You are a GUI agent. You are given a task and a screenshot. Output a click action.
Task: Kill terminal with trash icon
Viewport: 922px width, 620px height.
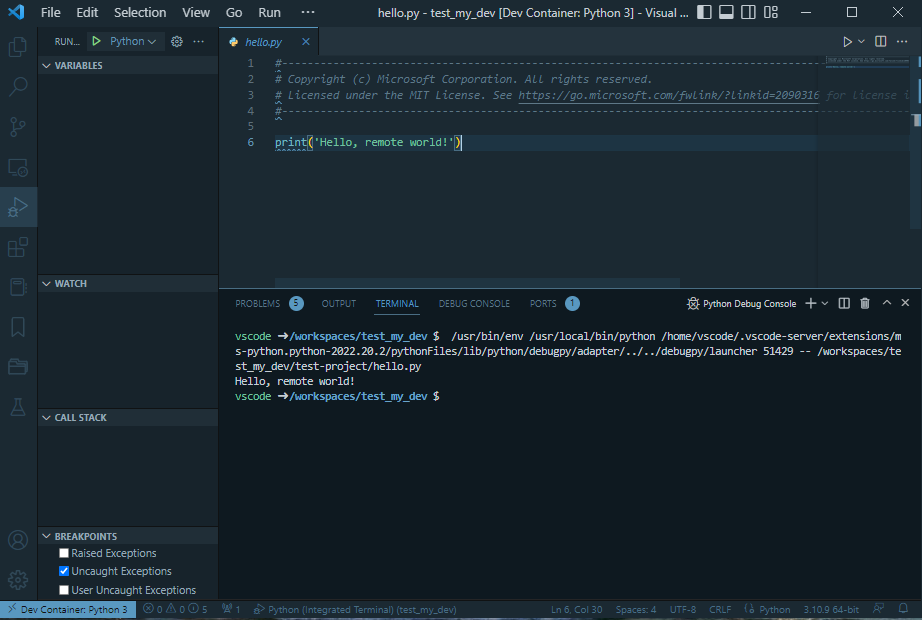(x=864, y=303)
